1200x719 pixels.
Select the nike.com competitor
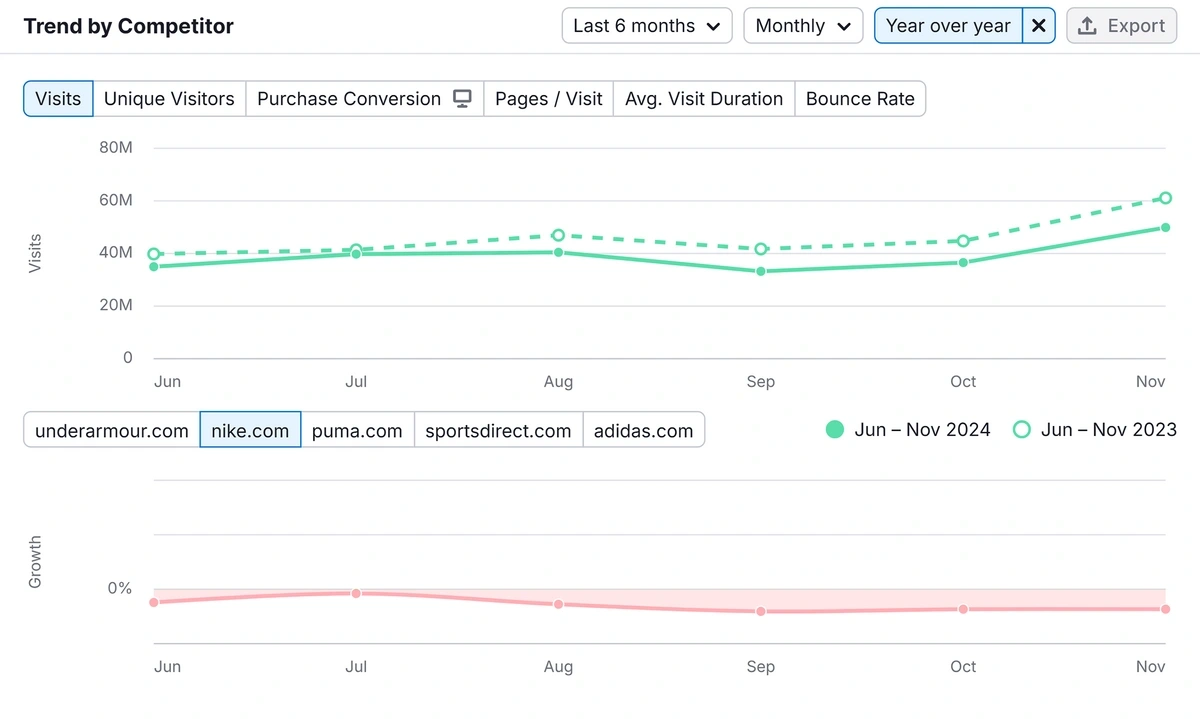250,431
